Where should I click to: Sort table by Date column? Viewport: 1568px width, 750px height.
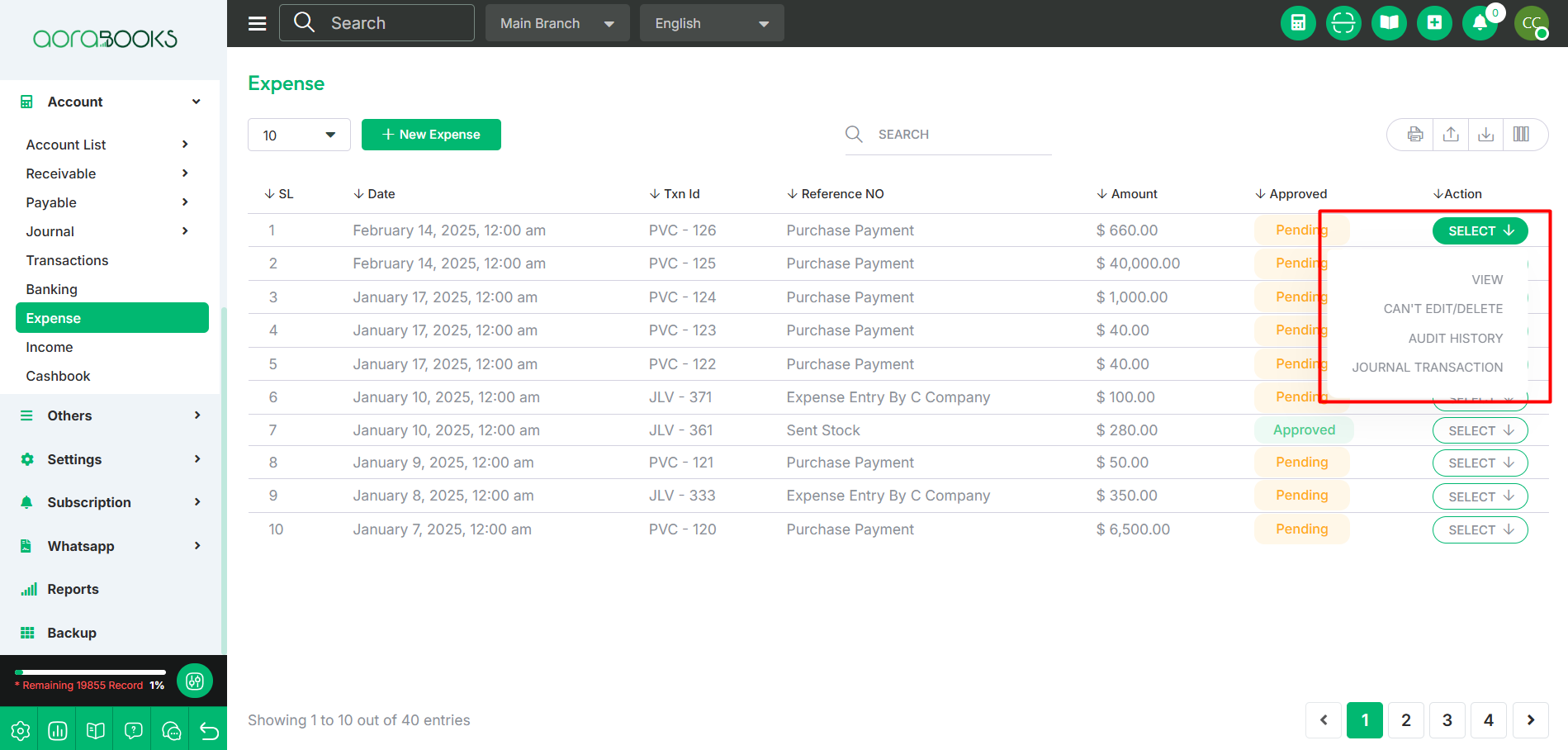tap(374, 194)
